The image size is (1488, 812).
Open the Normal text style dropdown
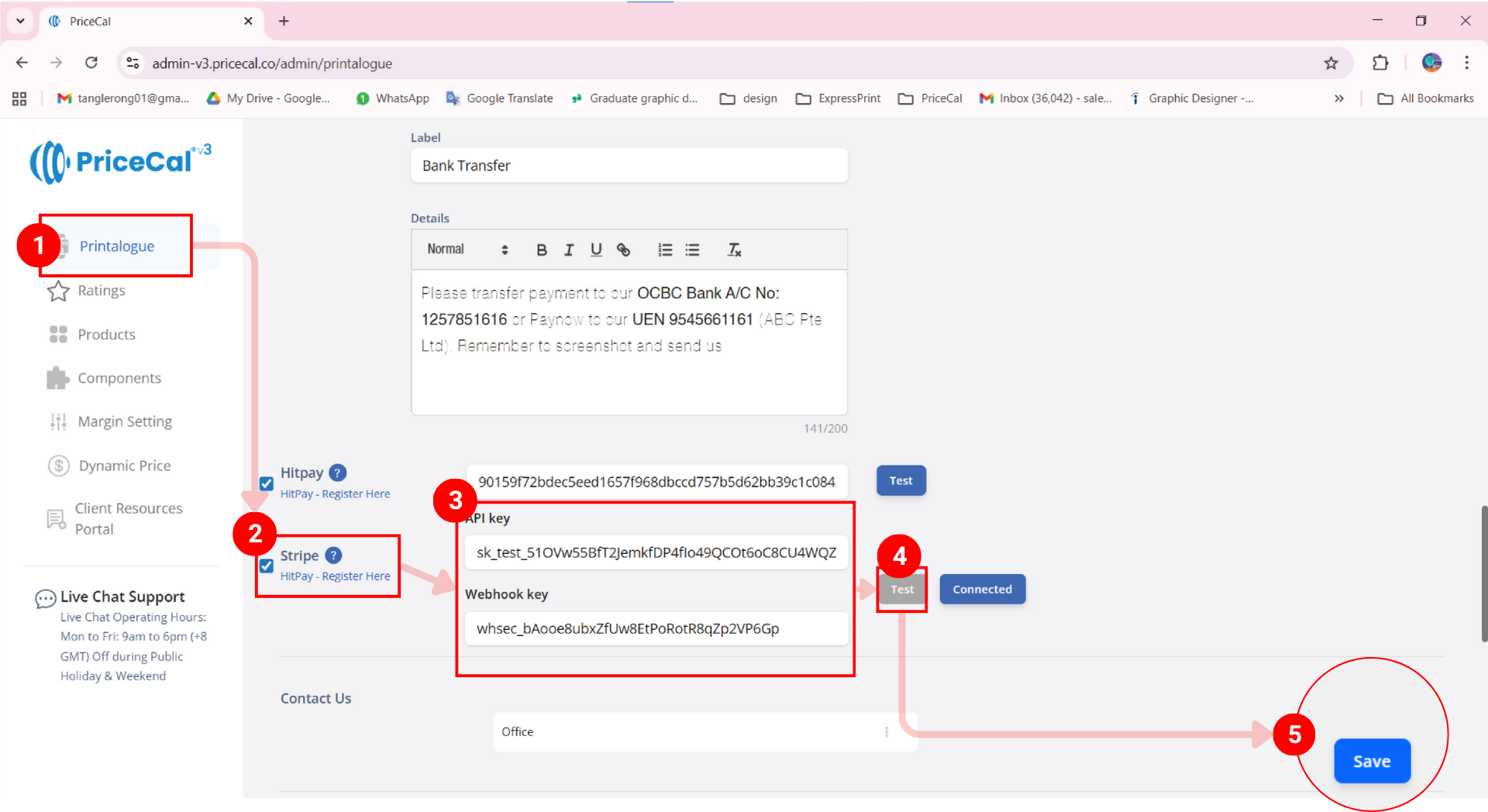(x=467, y=249)
